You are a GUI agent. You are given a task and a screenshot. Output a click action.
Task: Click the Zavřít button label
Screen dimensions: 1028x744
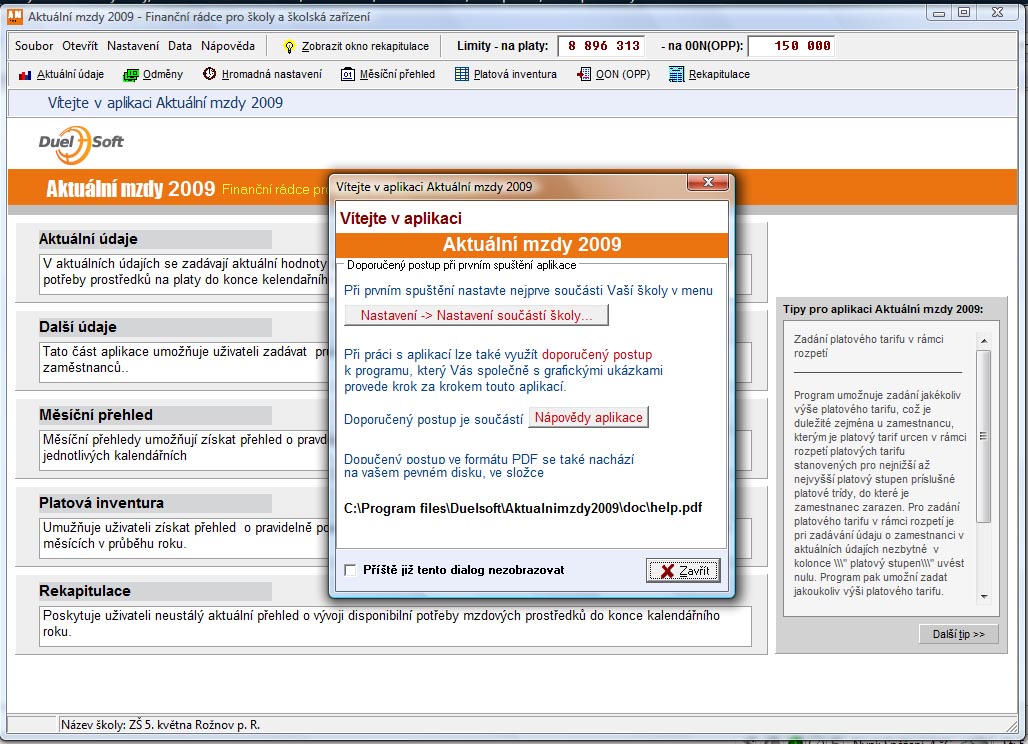(694, 571)
